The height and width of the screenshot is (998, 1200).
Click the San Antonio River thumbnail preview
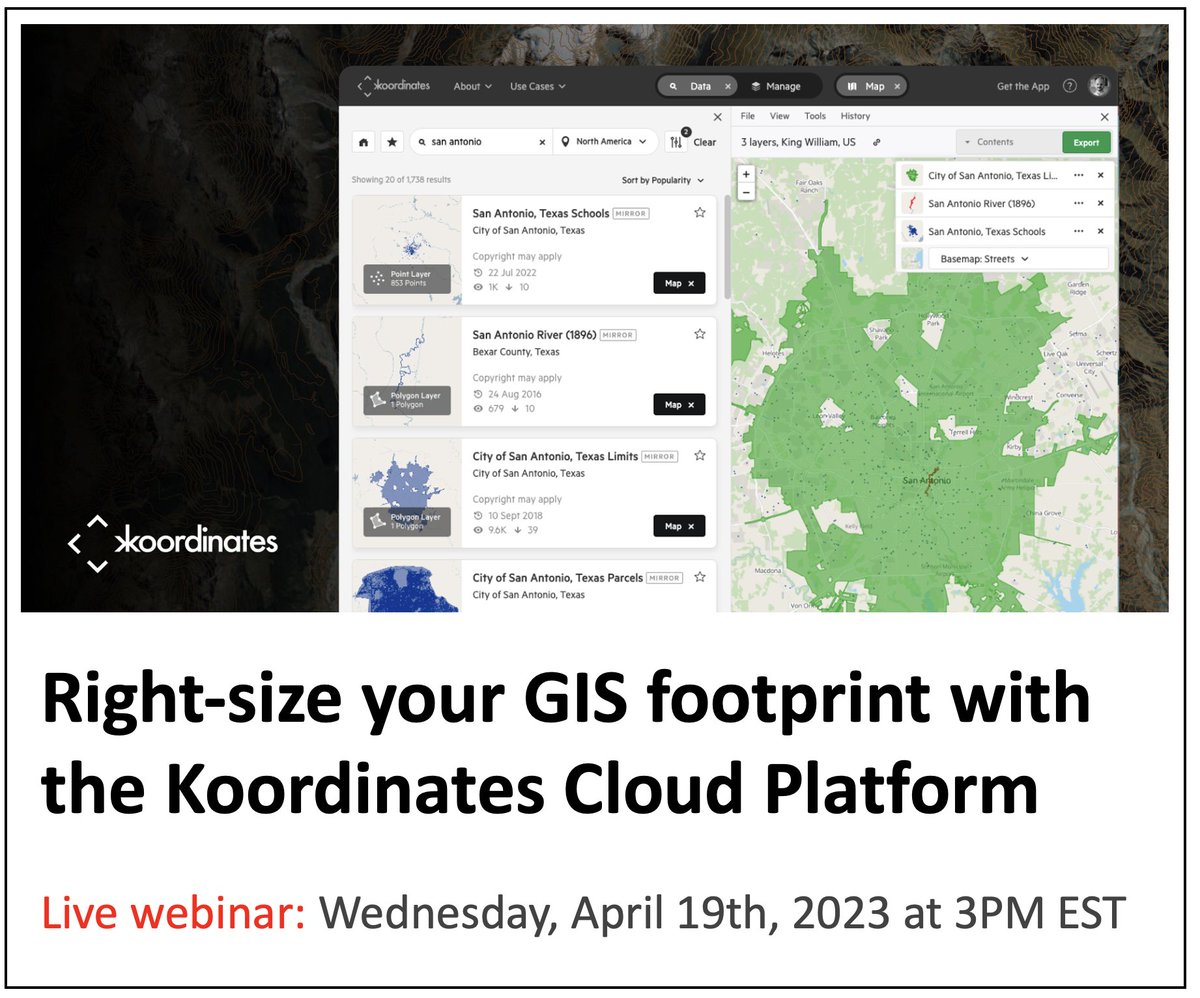coord(407,371)
